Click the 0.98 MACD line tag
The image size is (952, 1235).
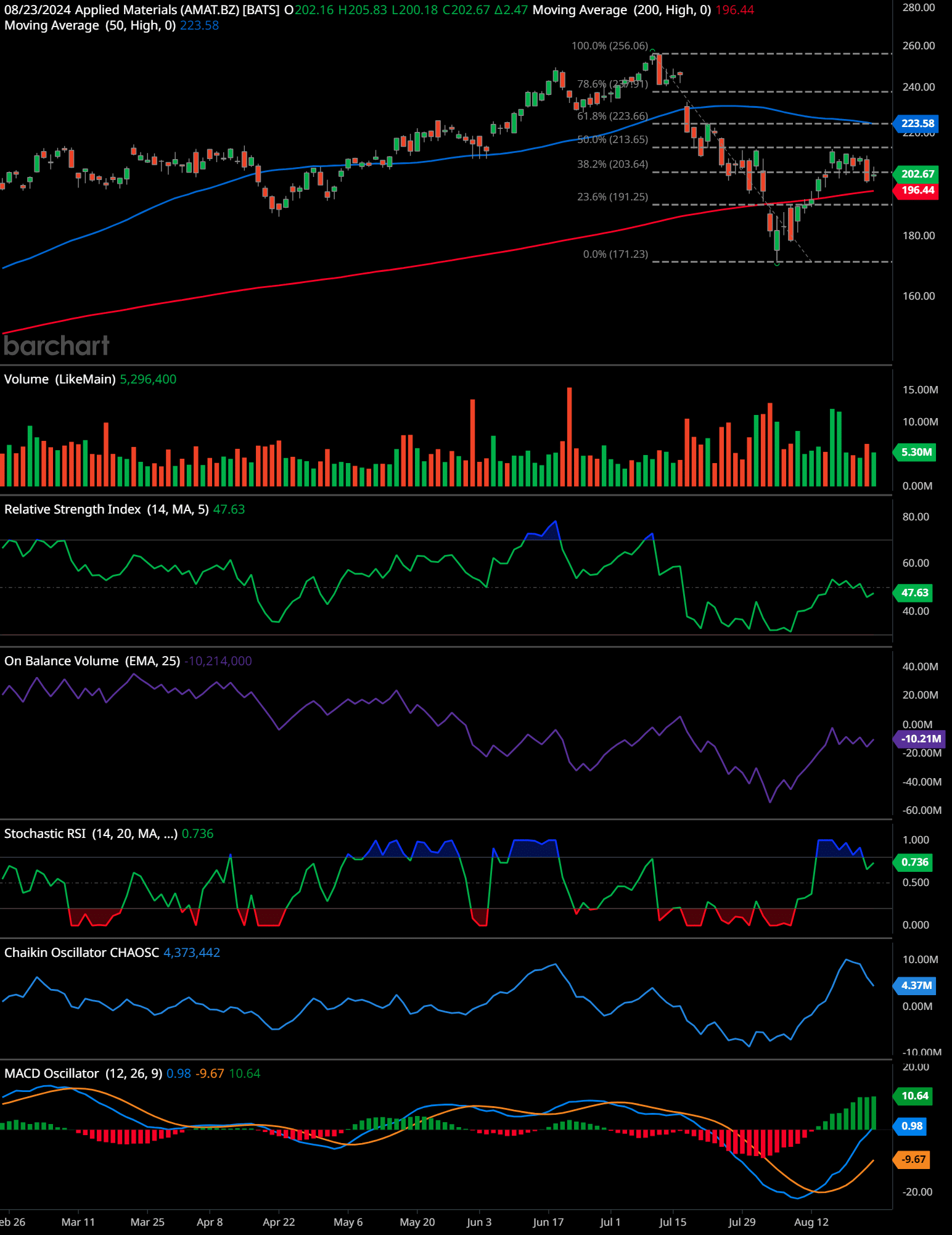tap(911, 1126)
